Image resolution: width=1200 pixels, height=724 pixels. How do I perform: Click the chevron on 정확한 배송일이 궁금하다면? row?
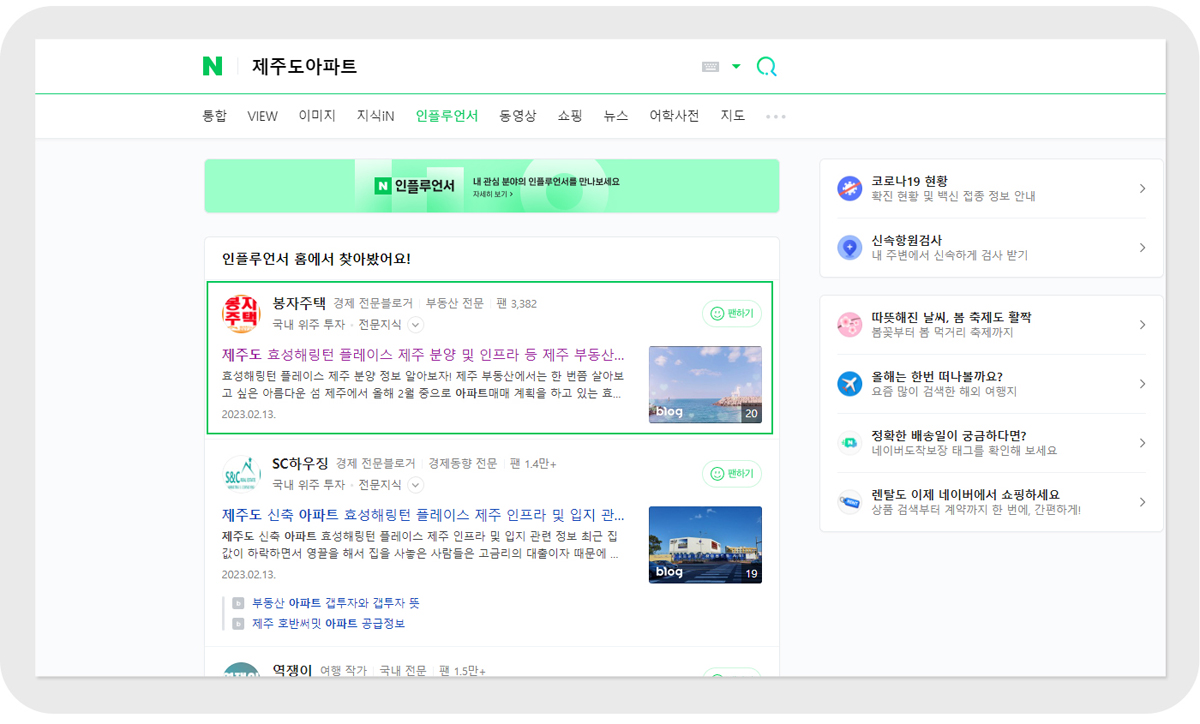(x=1143, y=443)
